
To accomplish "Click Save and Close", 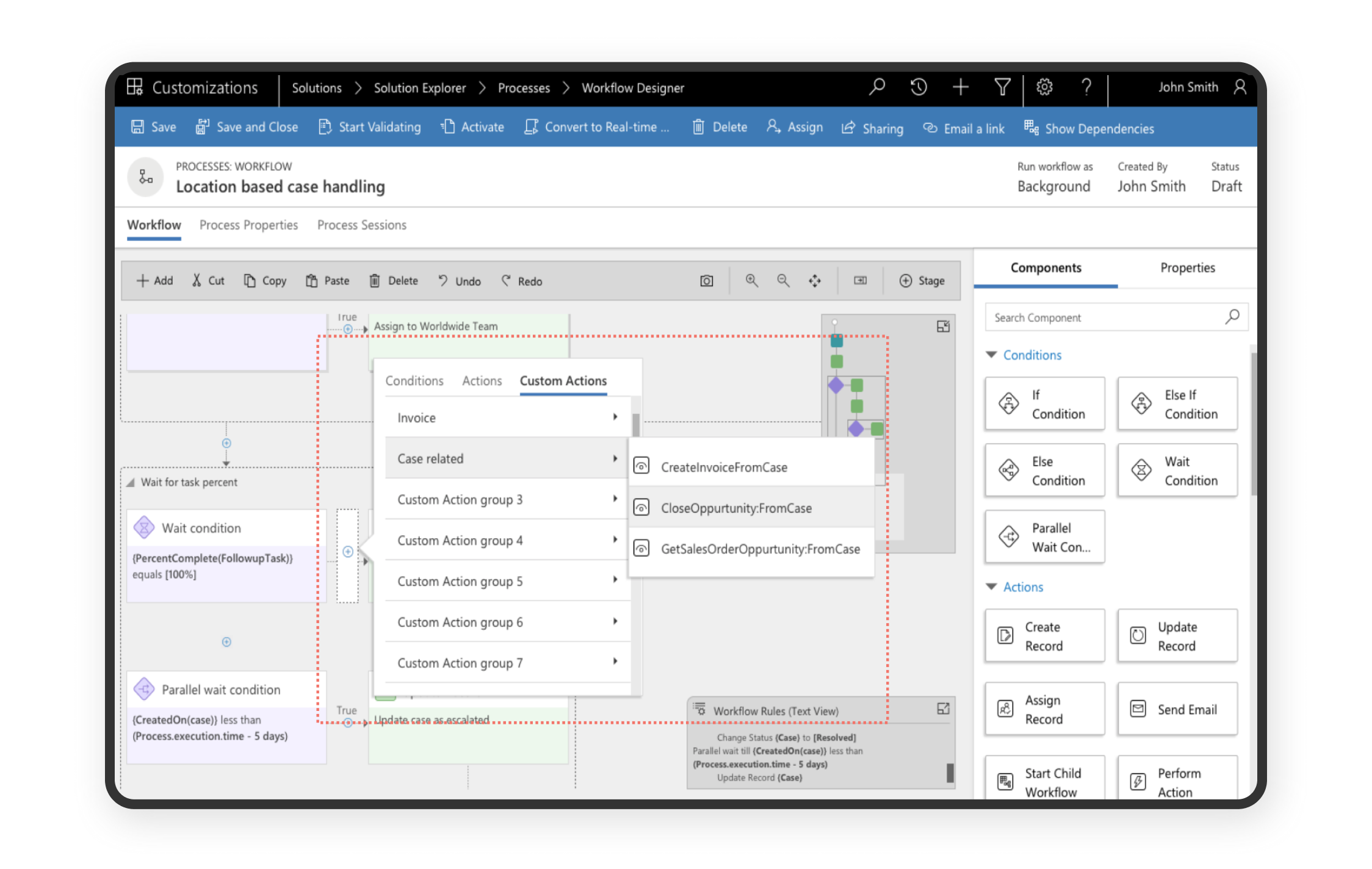I will pos(247,127).
